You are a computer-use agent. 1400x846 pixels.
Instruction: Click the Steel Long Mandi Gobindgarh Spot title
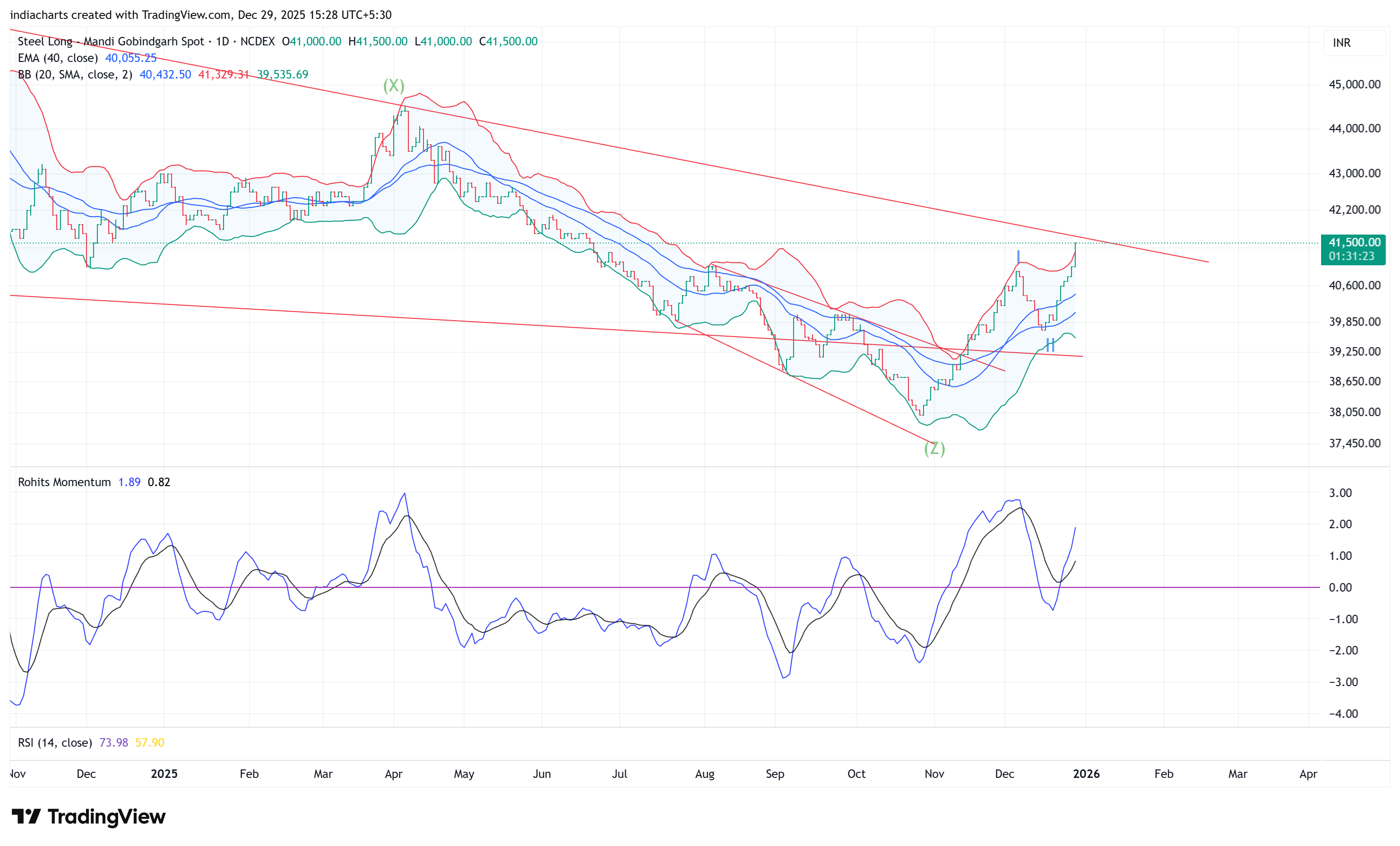coord(111,42)
